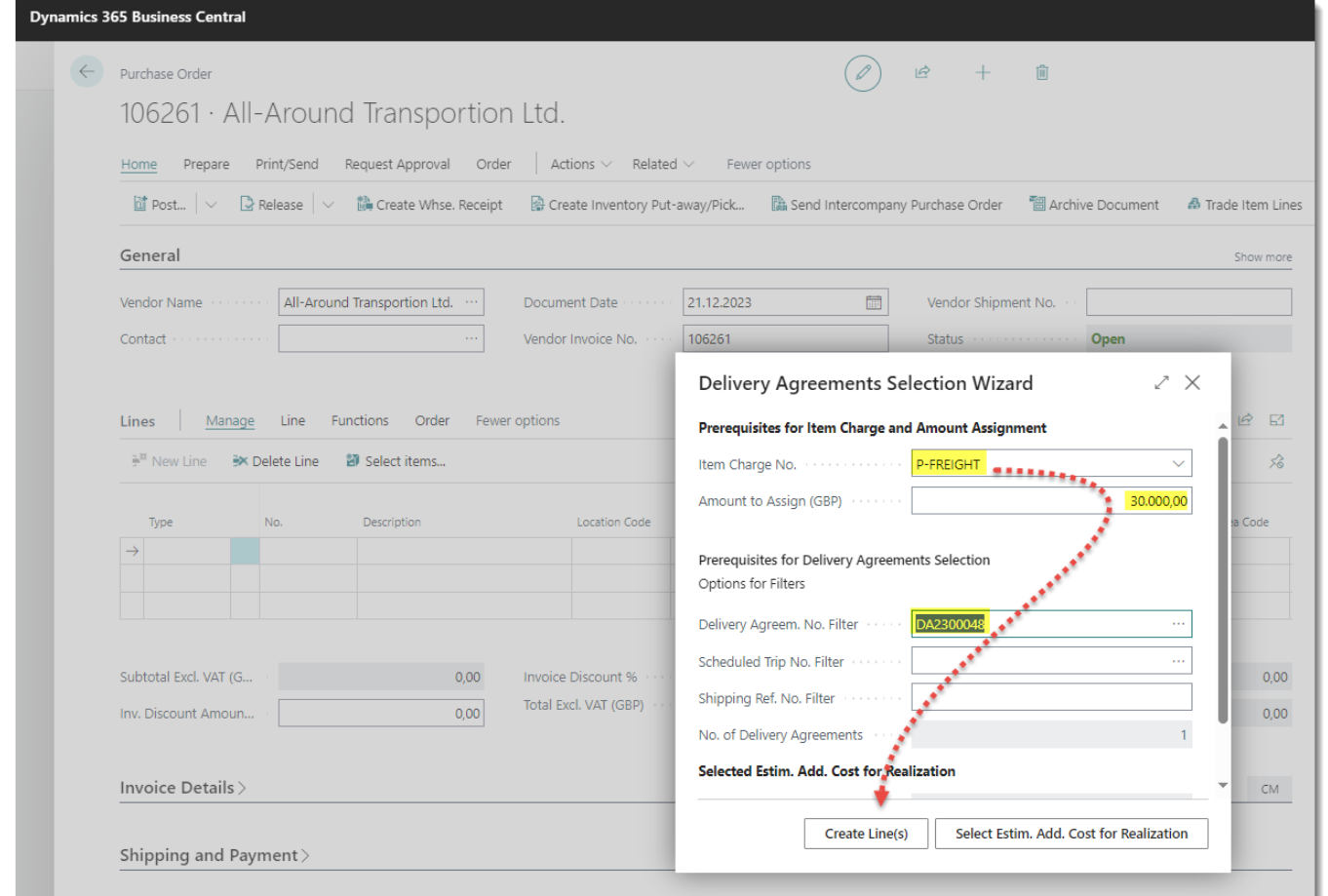Image resolution: width=1328 pixels, height=896 pixels.
Task: Switch to the Manage tab in Lines
Action: (x=230, y=420)
